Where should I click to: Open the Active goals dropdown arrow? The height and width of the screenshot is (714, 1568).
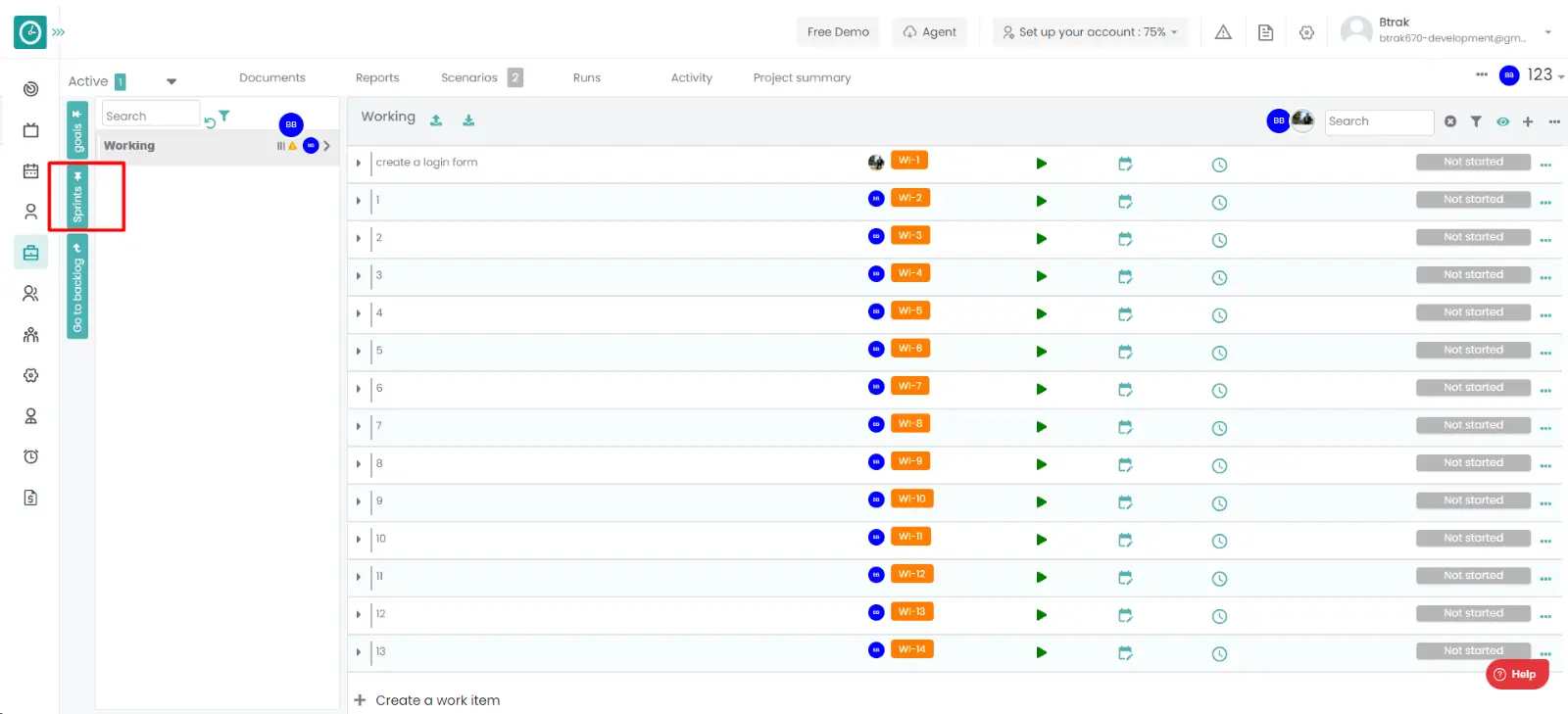pos(171,81)
